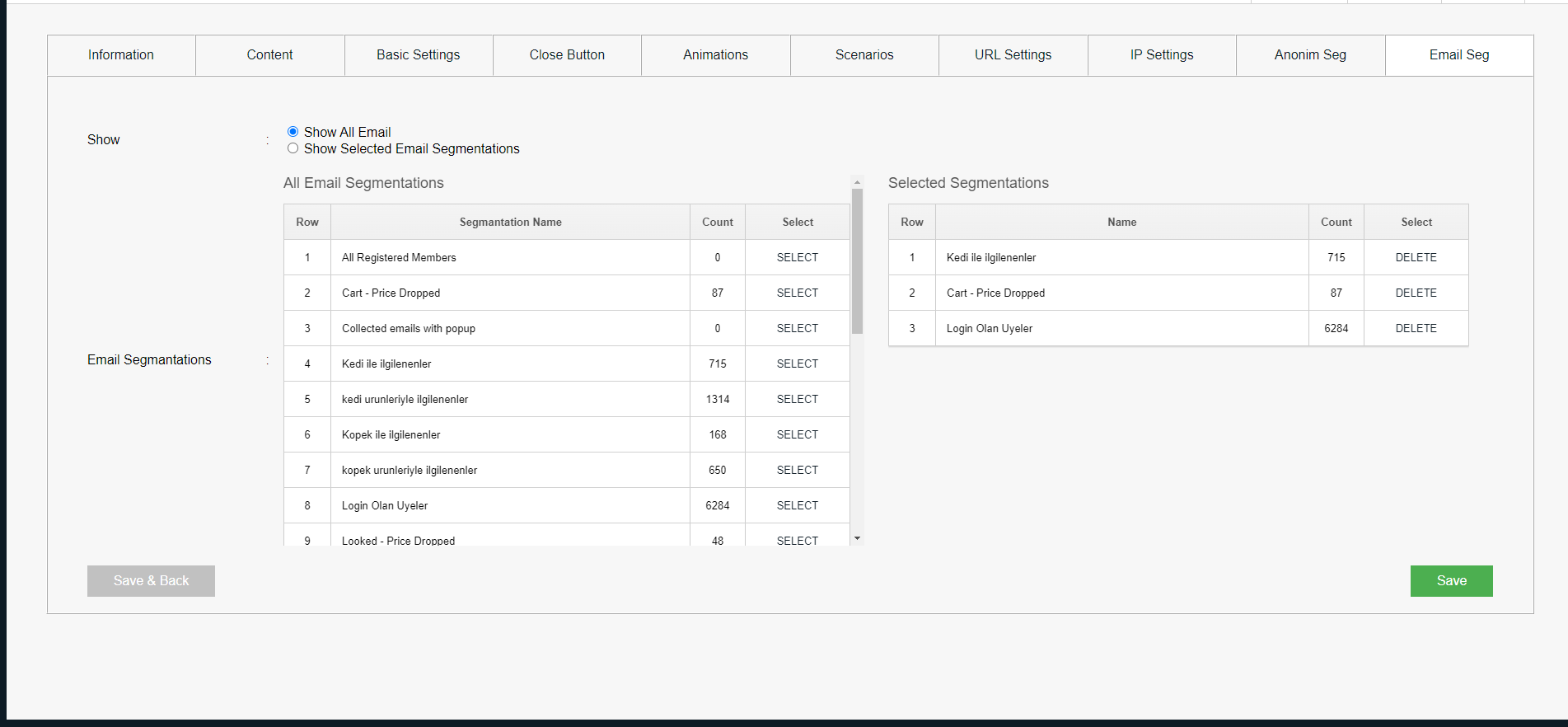1568x727 pixels.
Task: Click SELECT for Cart - Price Dropped
Action: tap(798, 293)
